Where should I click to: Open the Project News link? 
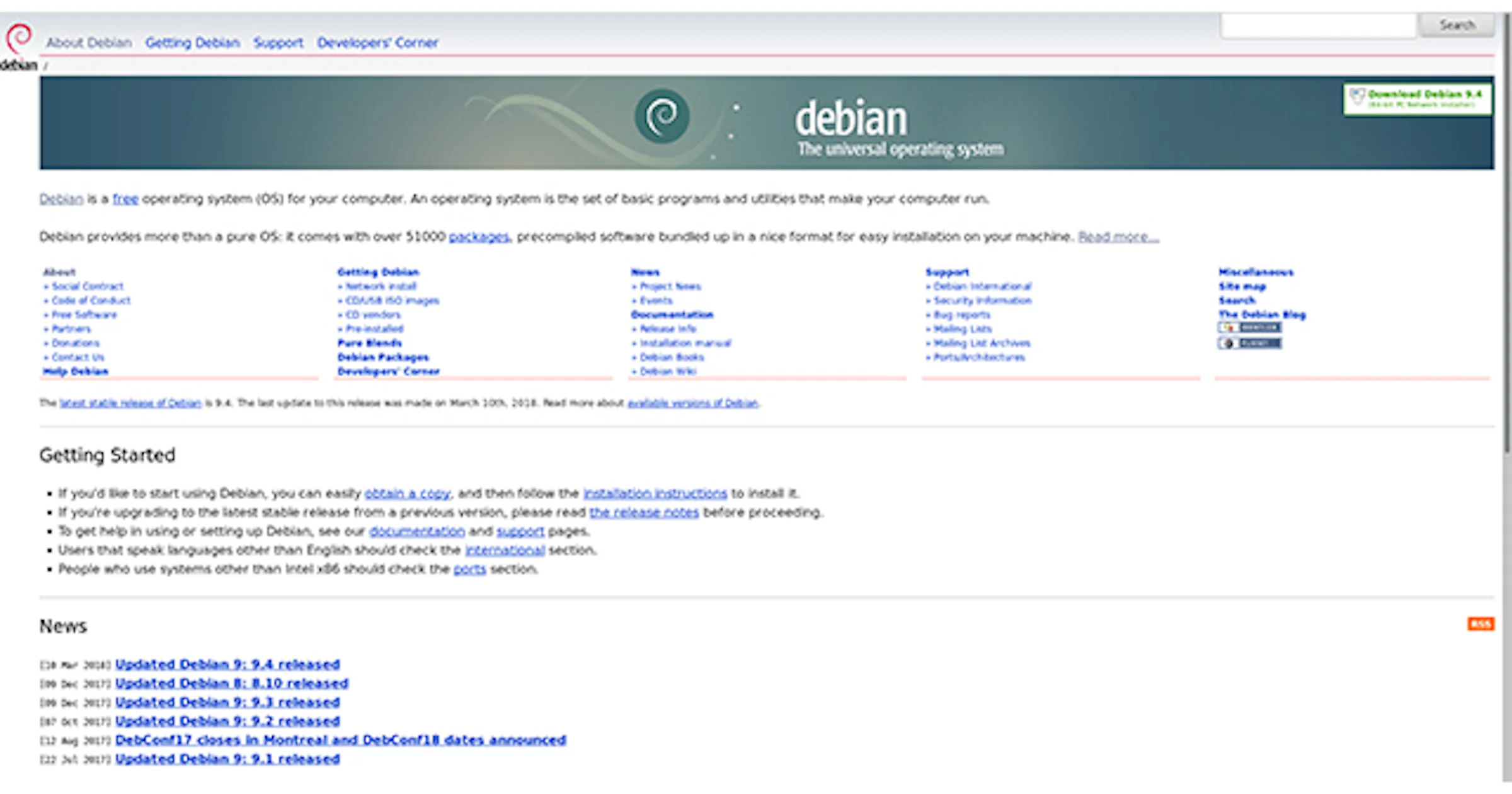pos(670,286)
